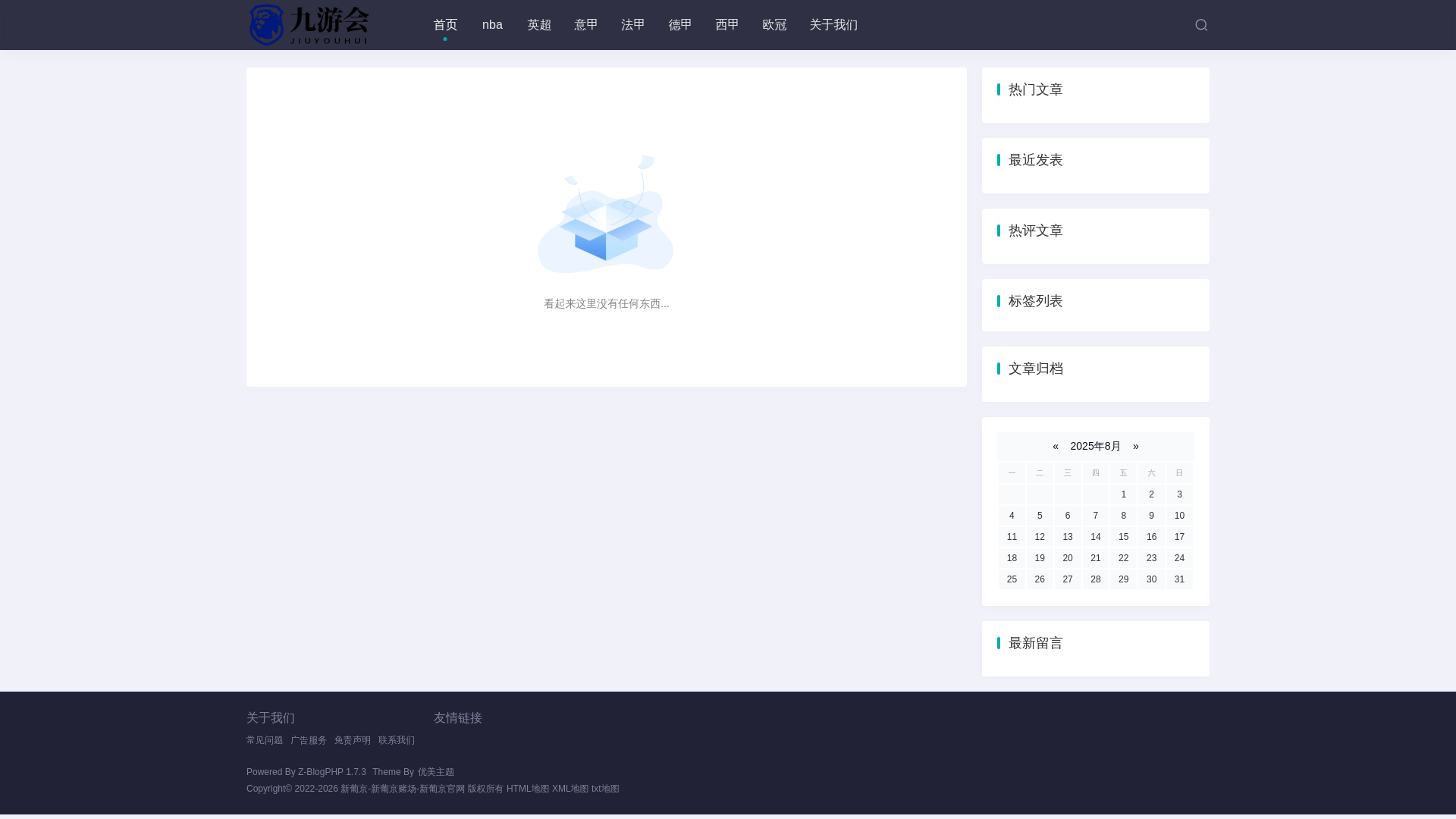The height and width of the screenshot is (819, 1456).
Task: Click calendar day 9
Action: coord(1151,516)
